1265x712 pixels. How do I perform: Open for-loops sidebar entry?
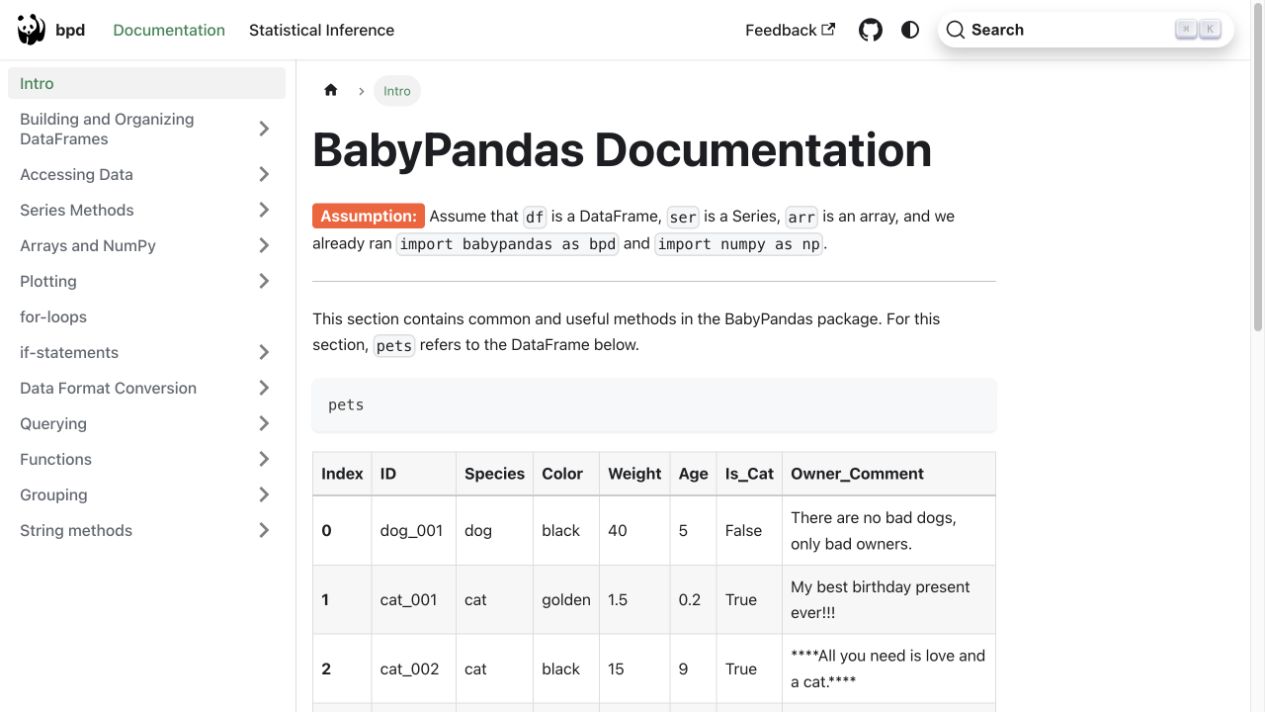146,317
